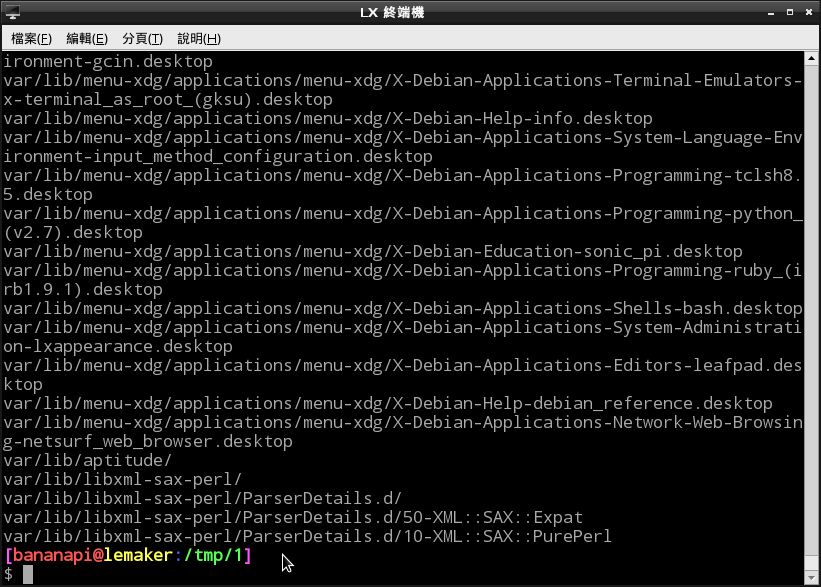Viewport: 821px width, 587px height.
Task: Open the 說明(H) help menu
Action: click(x=198, y=38)
